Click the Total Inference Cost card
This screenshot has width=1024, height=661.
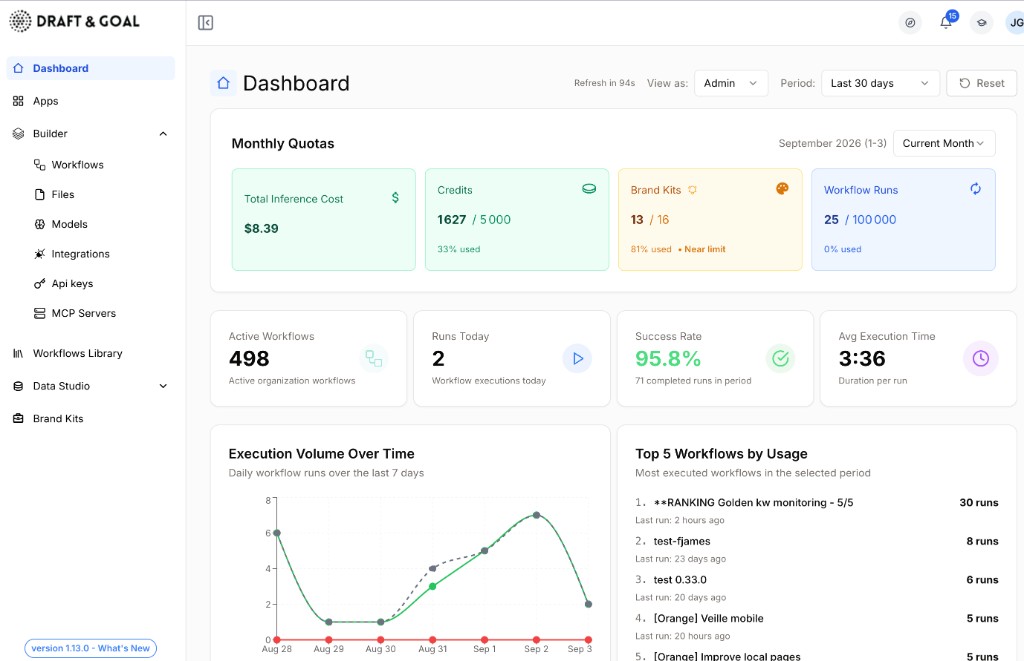323,219
